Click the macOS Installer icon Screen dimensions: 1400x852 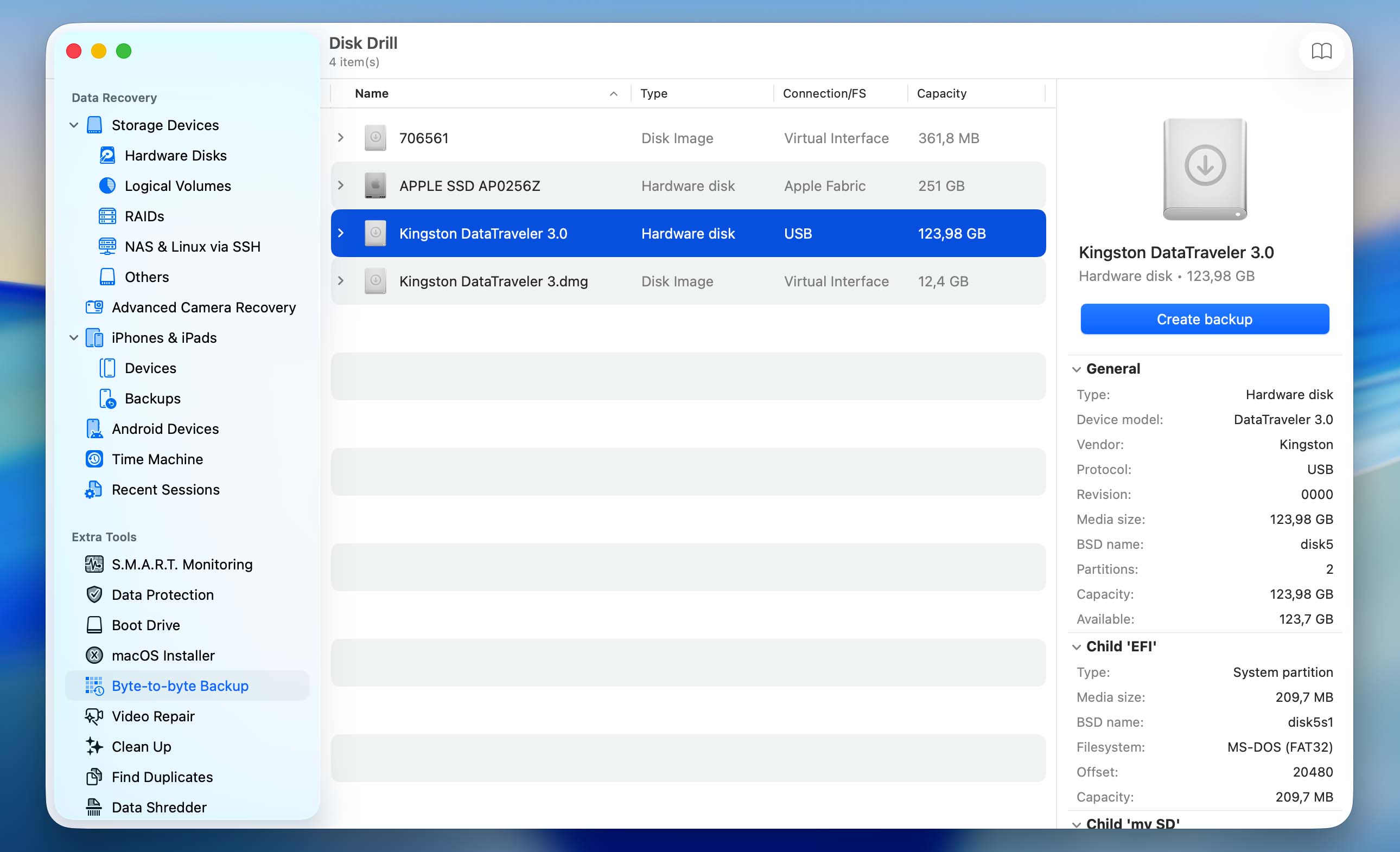pos(94,656)
